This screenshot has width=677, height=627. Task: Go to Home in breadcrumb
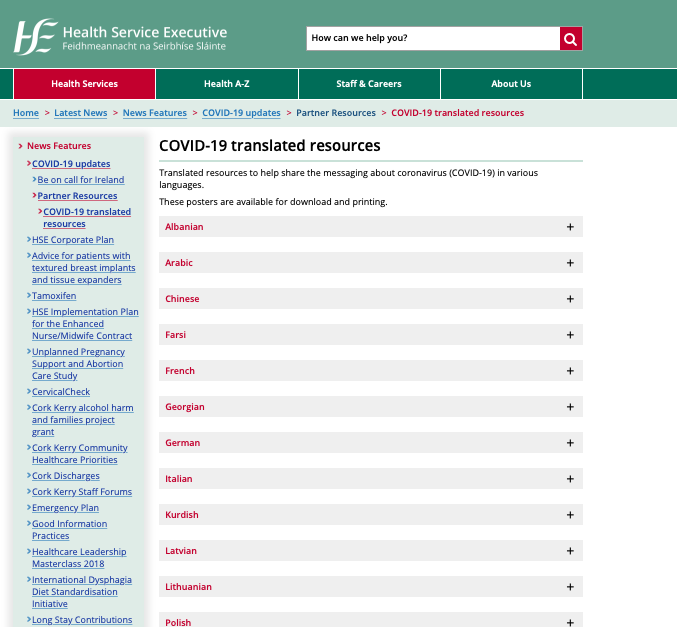[x=26, y=113]
